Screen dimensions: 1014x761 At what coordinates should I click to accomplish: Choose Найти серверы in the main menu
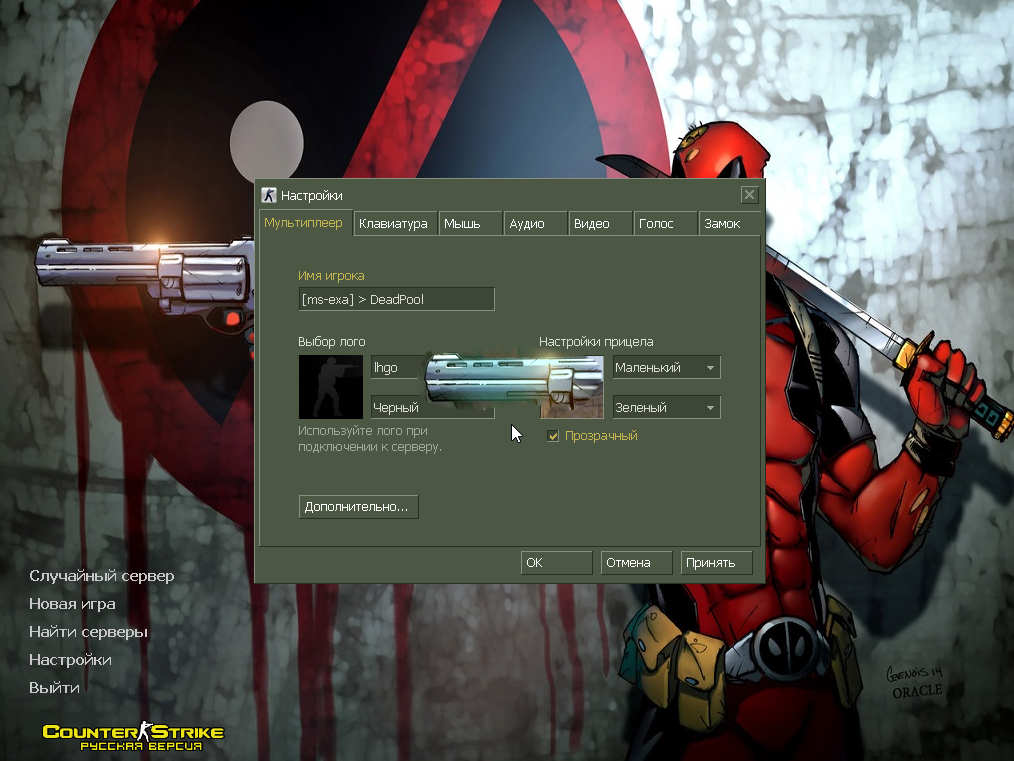click(x=88, y=632)
